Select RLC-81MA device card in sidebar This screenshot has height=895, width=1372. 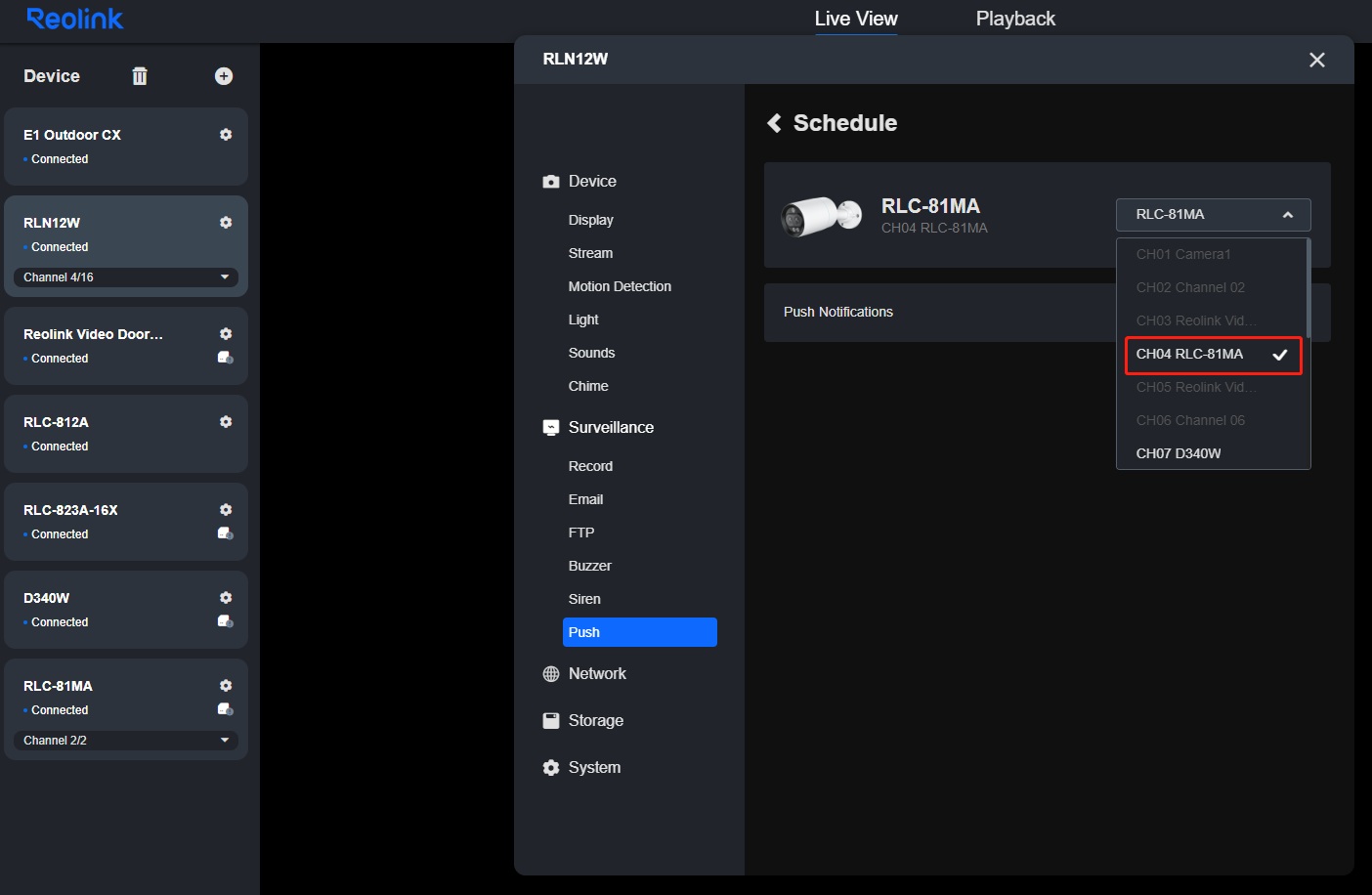click(126, 709)
